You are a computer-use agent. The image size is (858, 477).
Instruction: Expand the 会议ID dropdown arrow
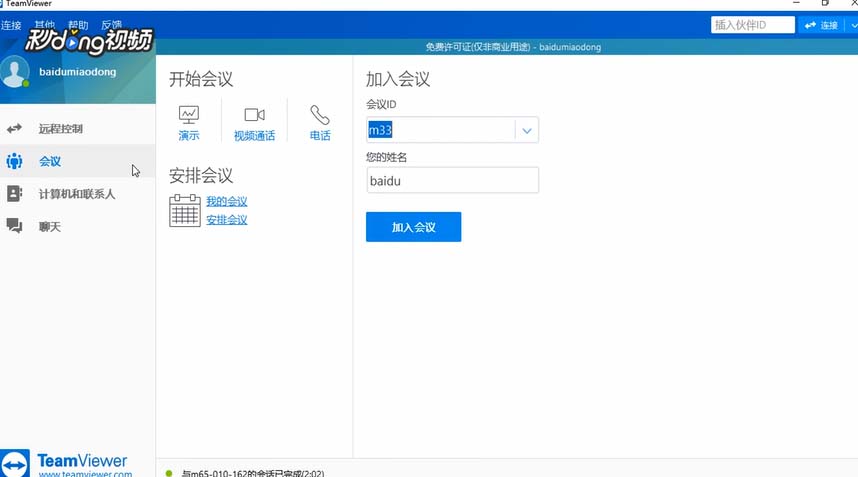(526, 131)
